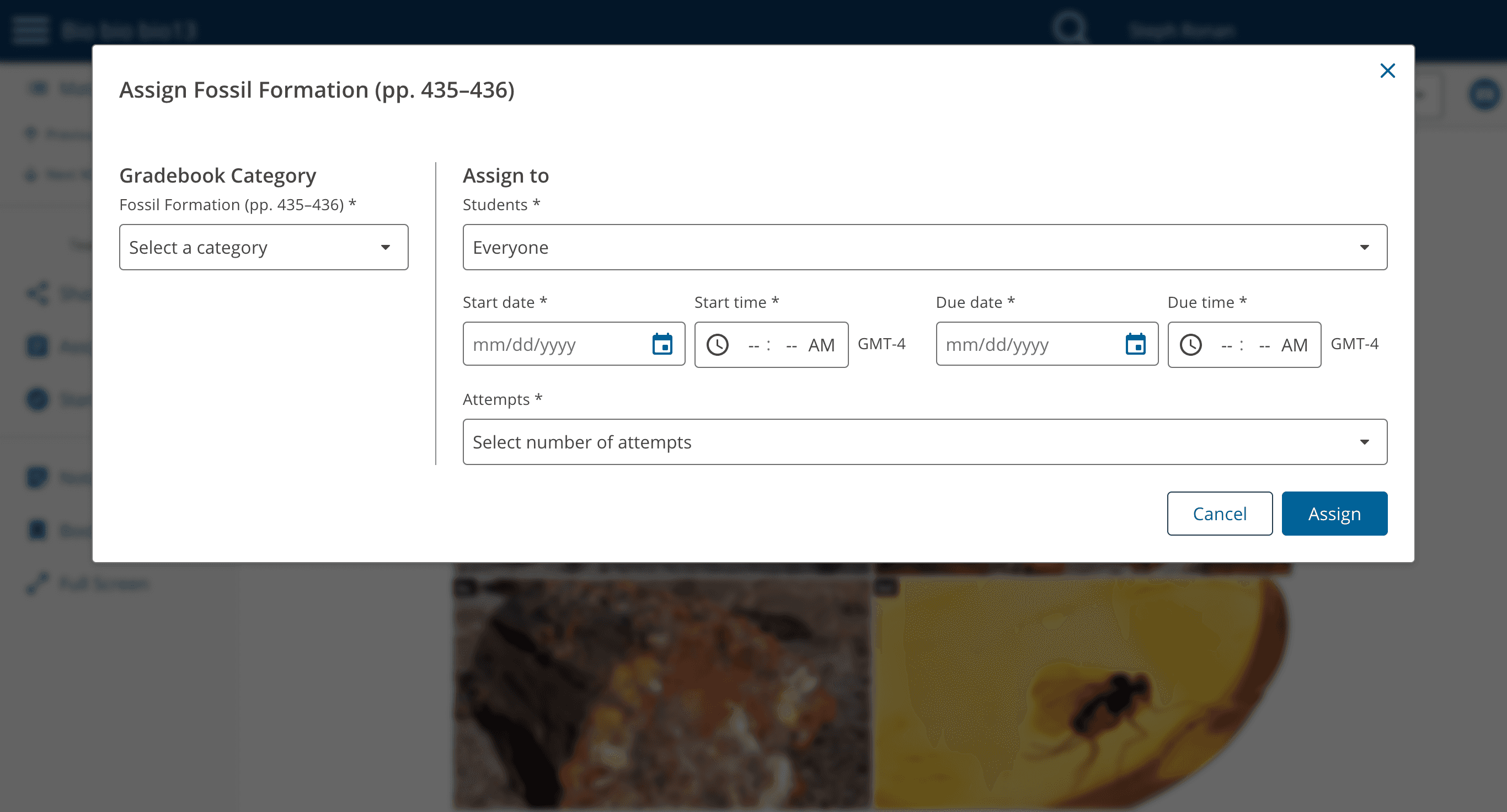Click the Share icon in the sidebar
The image size is (1507, 812).
37,293
